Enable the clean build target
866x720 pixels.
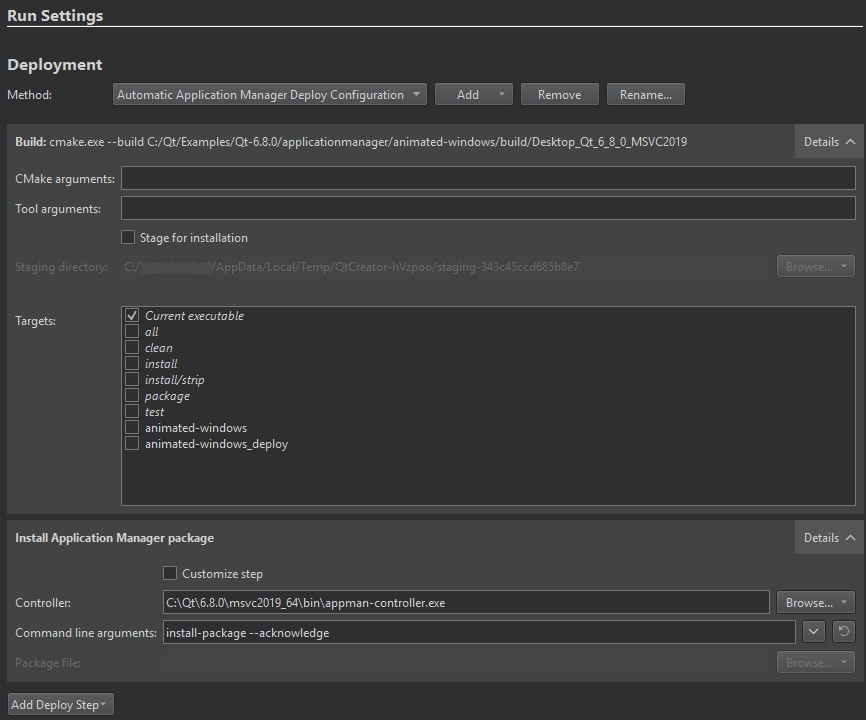click(x=132, y=348)
